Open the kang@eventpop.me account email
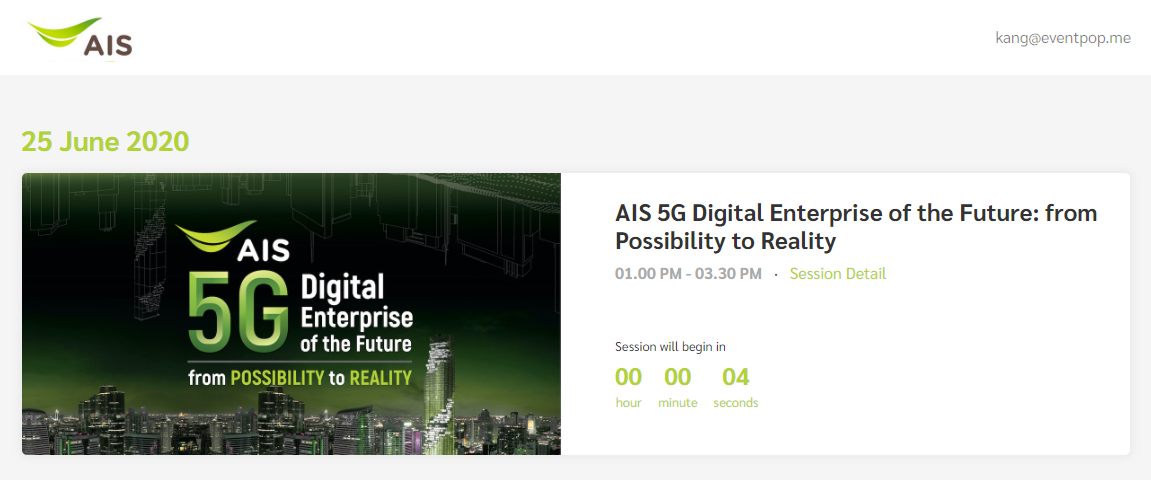1151x480 pixels. point(1062,38)
